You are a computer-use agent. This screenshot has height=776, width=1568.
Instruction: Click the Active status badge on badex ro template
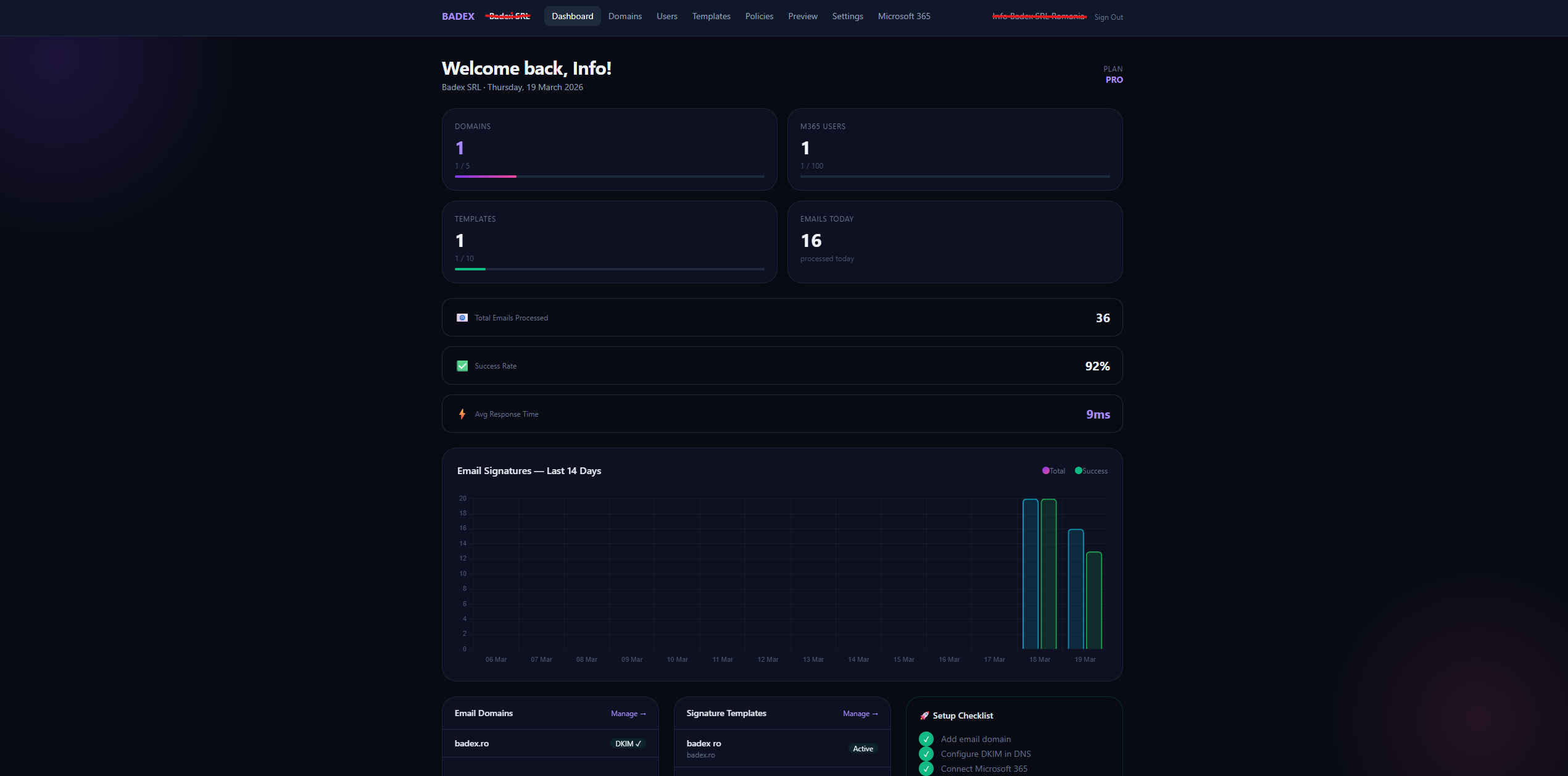point(863,749)
